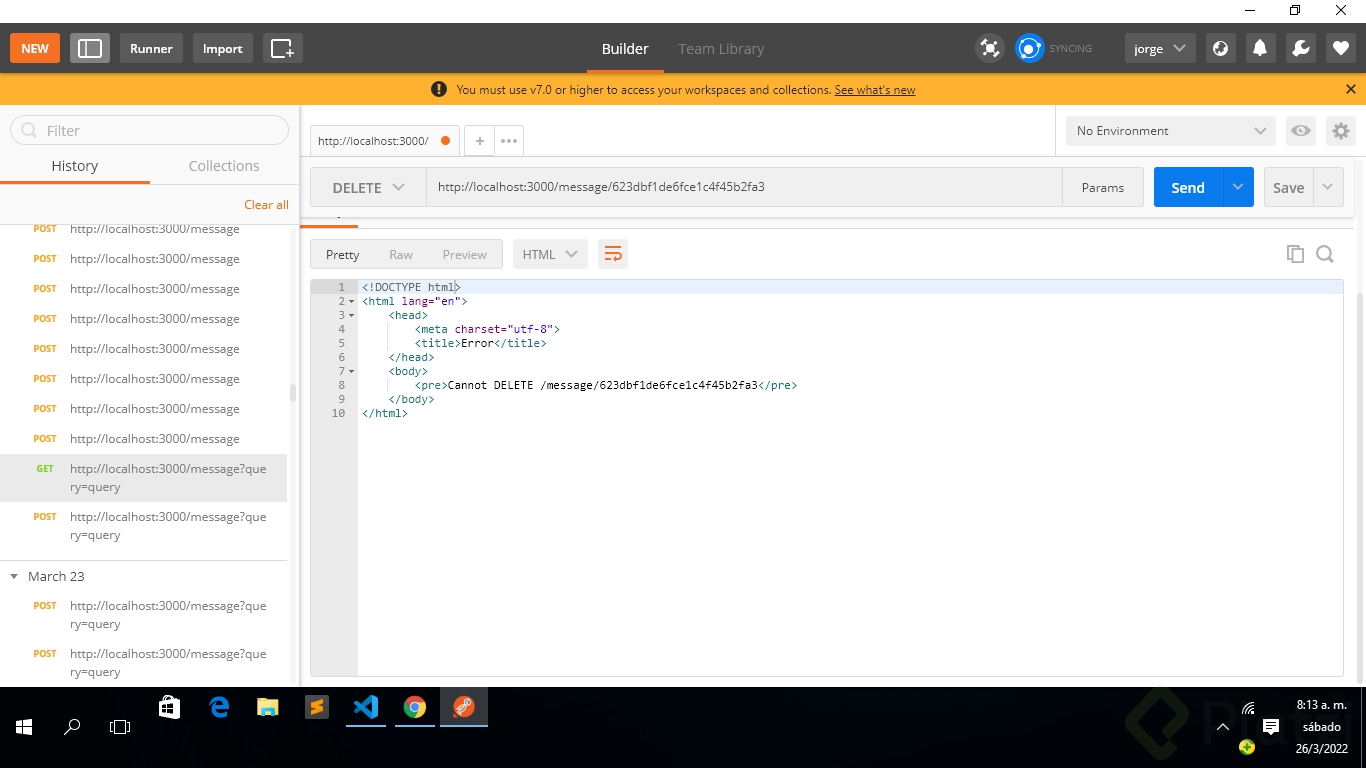
Task: Fold the head tag at line 3
Action: (x=351, y=315)
